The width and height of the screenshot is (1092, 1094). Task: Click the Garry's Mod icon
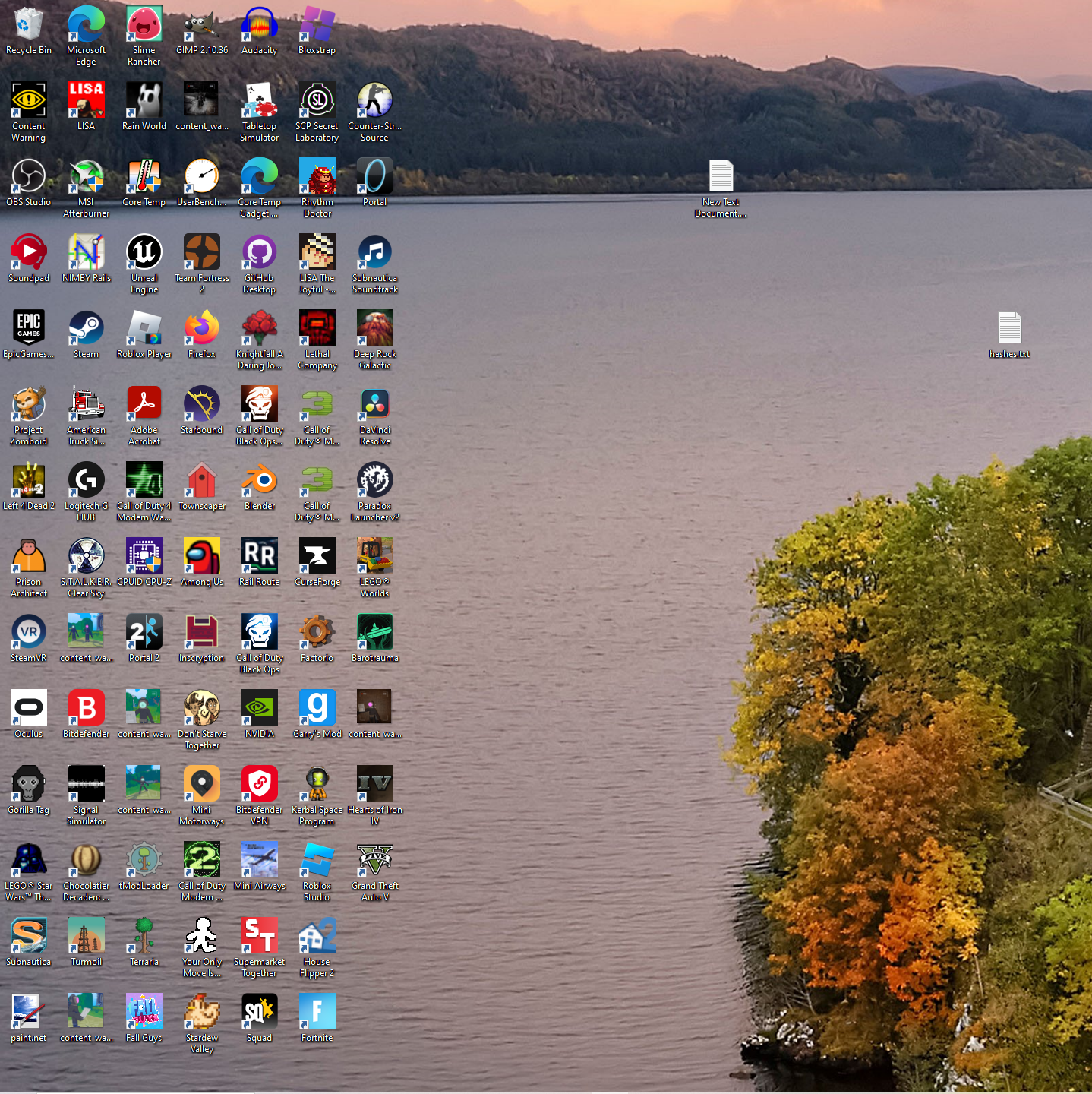[317, 708]
